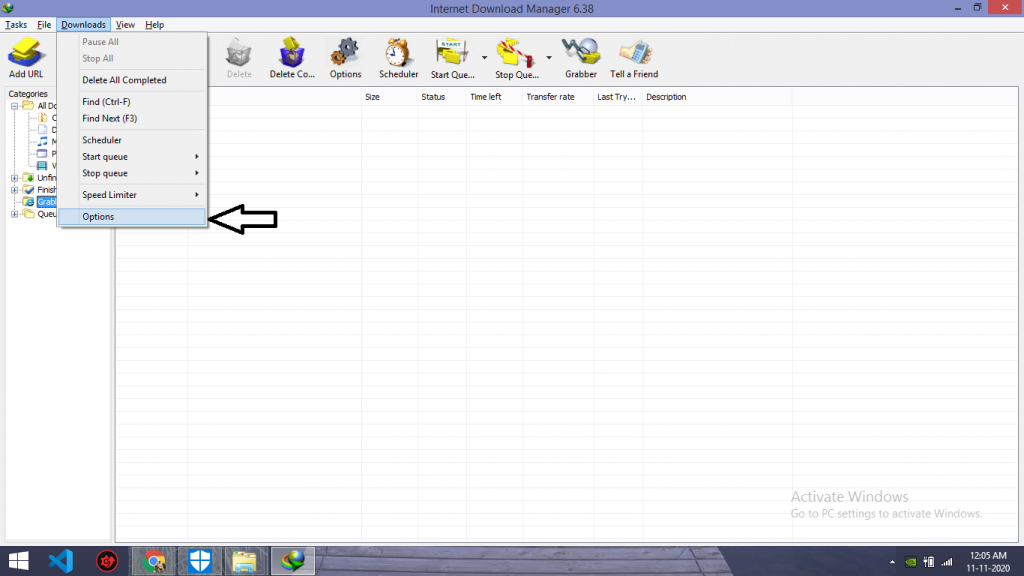
Task: Expand the Unfinished category node
Action: pos(14,178)
